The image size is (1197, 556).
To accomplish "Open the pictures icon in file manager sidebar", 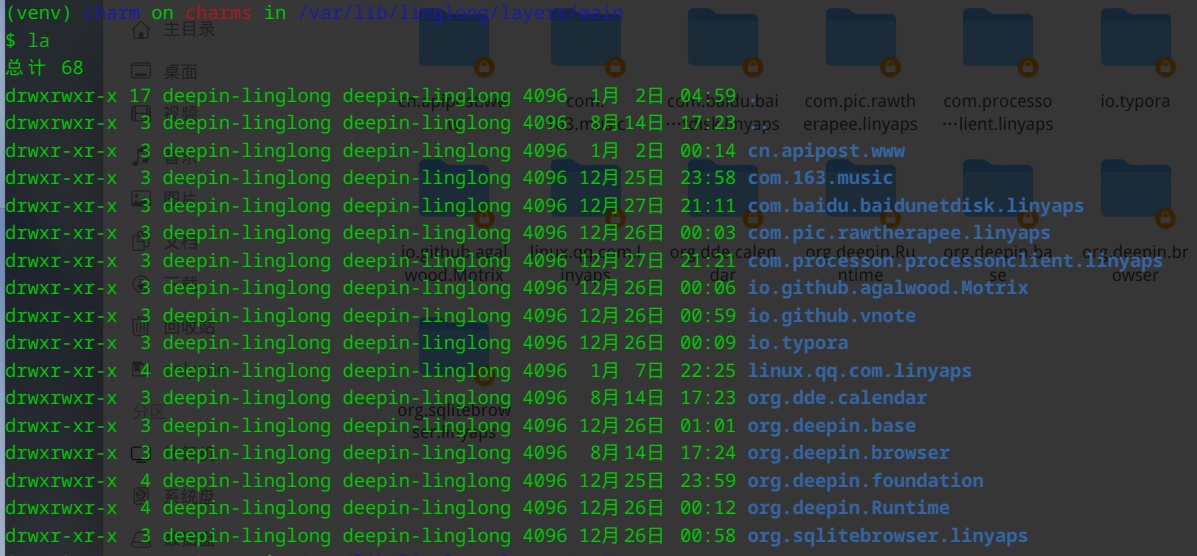I will coord(141,199).
